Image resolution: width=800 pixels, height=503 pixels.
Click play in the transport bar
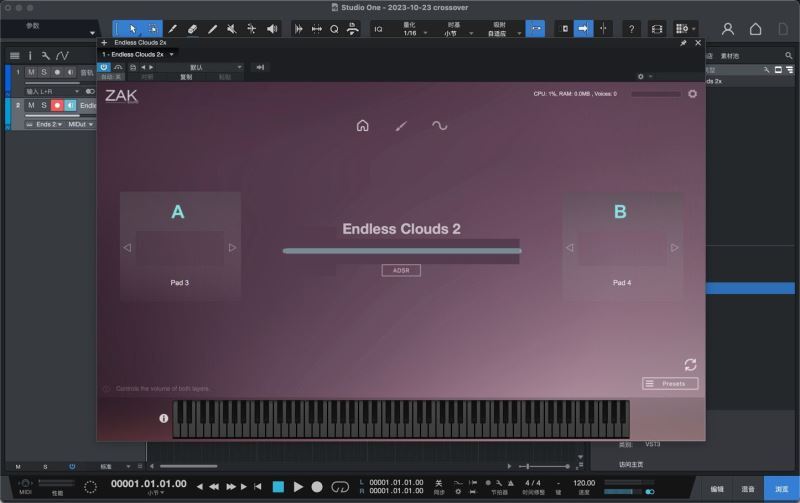[x=298, y=487]
